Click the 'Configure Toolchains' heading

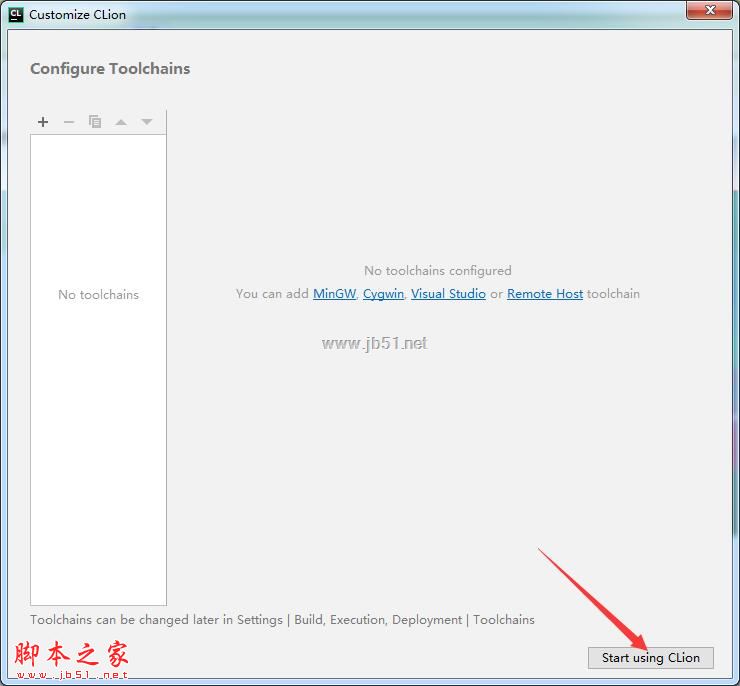click(110, 69)
